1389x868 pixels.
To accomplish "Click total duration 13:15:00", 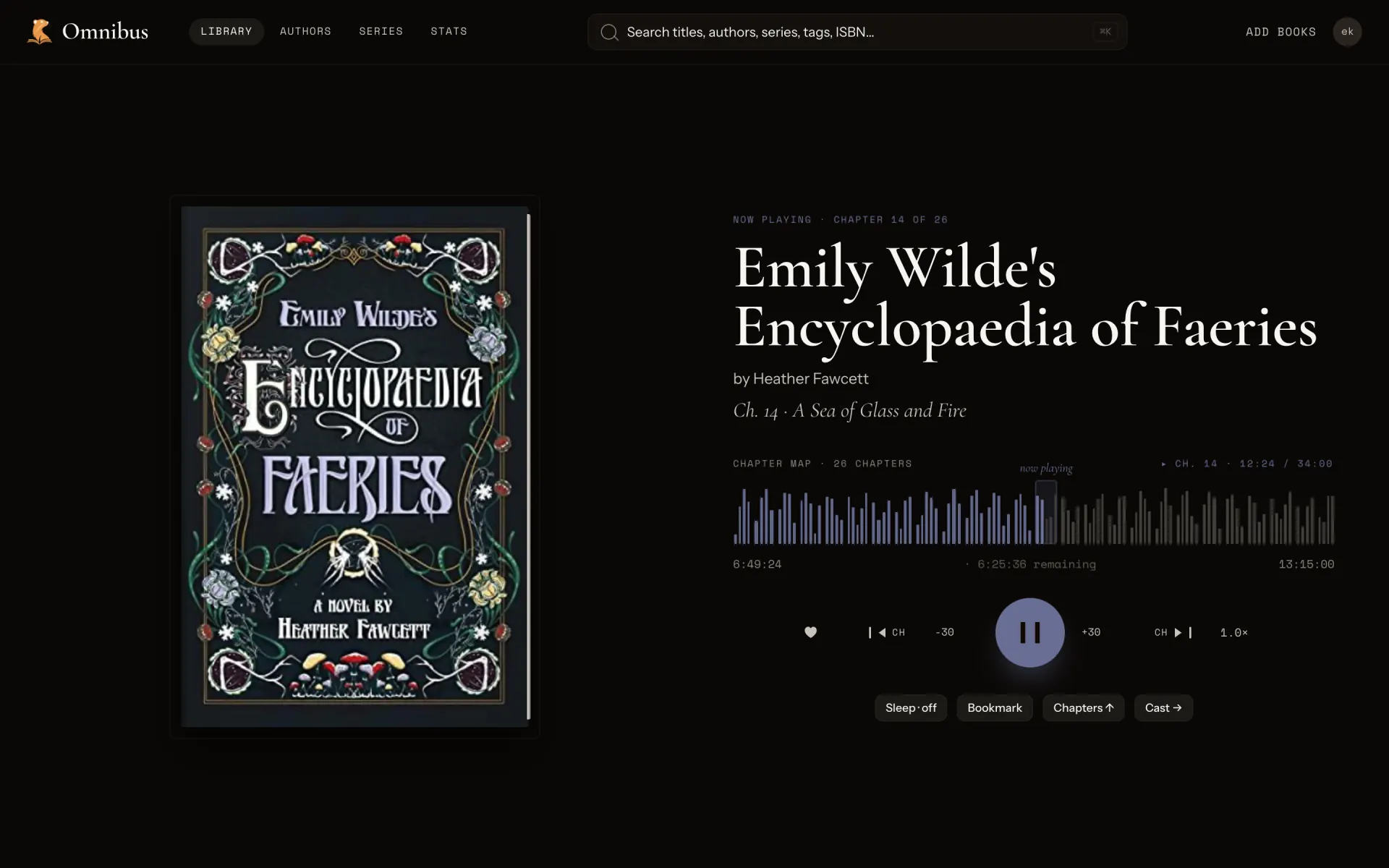I will pos(1306,564).
